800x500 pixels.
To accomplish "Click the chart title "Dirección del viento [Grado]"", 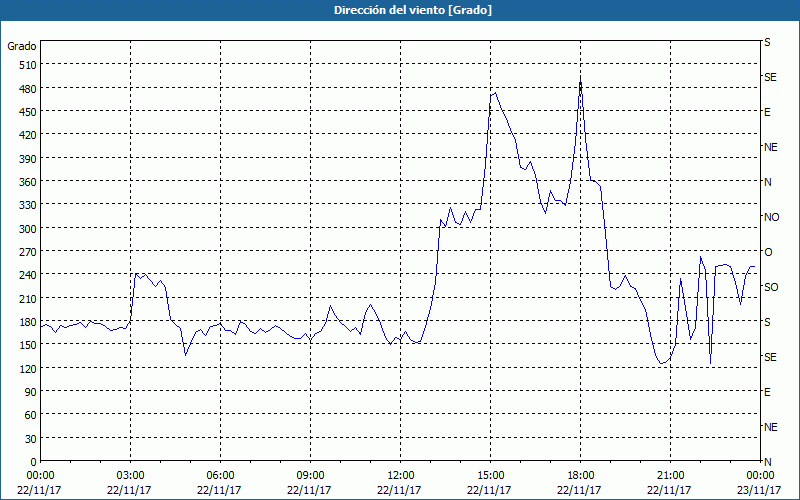I will click(413, 10).
